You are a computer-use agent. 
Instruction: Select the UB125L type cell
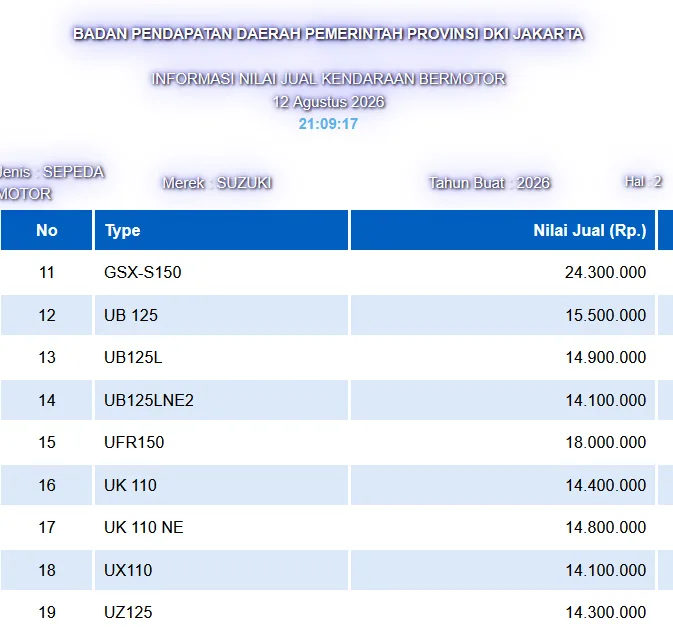tap(221, 357)
